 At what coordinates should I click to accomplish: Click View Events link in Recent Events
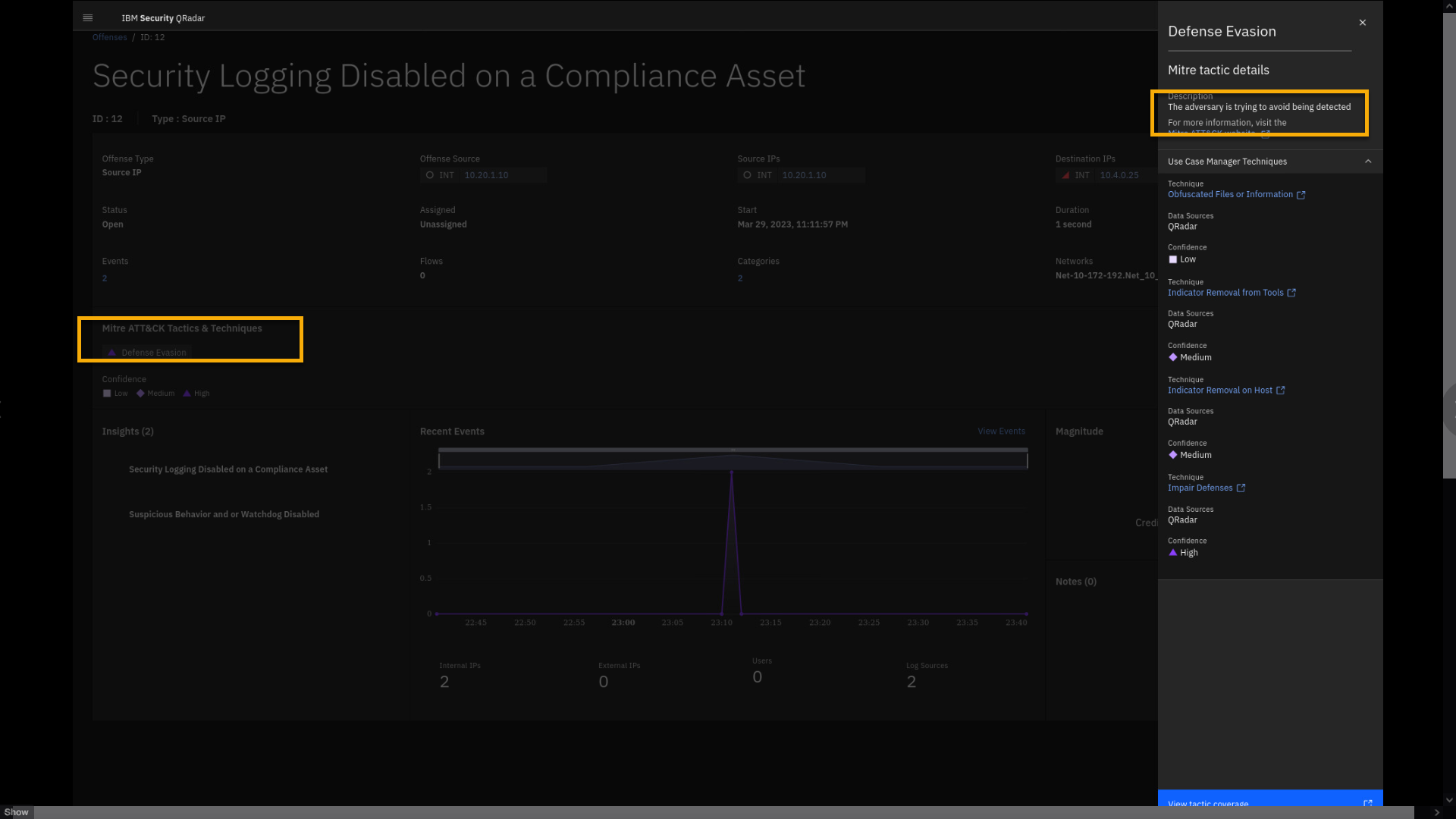(1001, 431)
